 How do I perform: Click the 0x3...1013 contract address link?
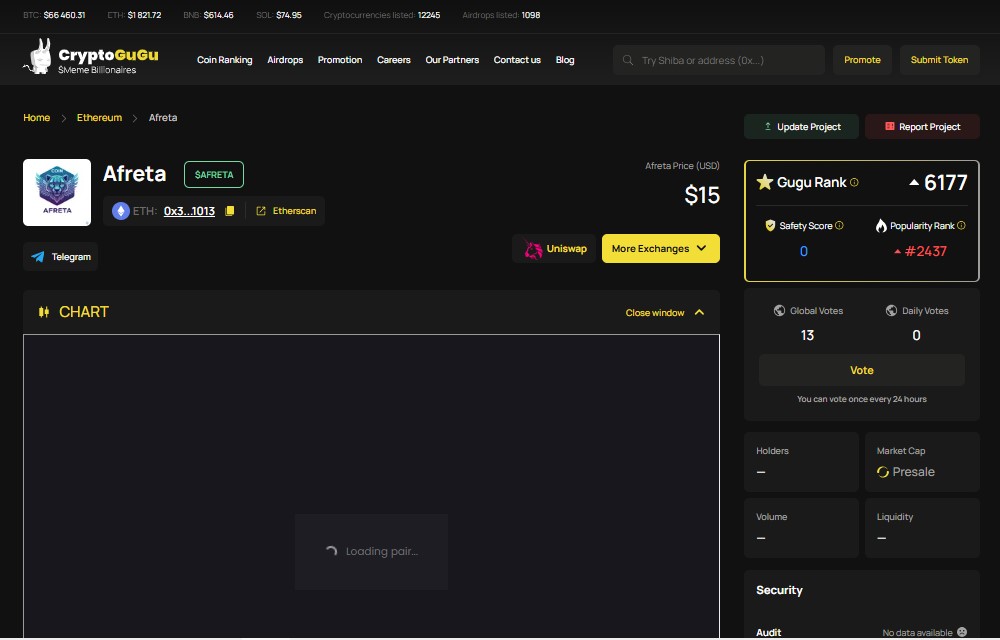coord(189,211)
